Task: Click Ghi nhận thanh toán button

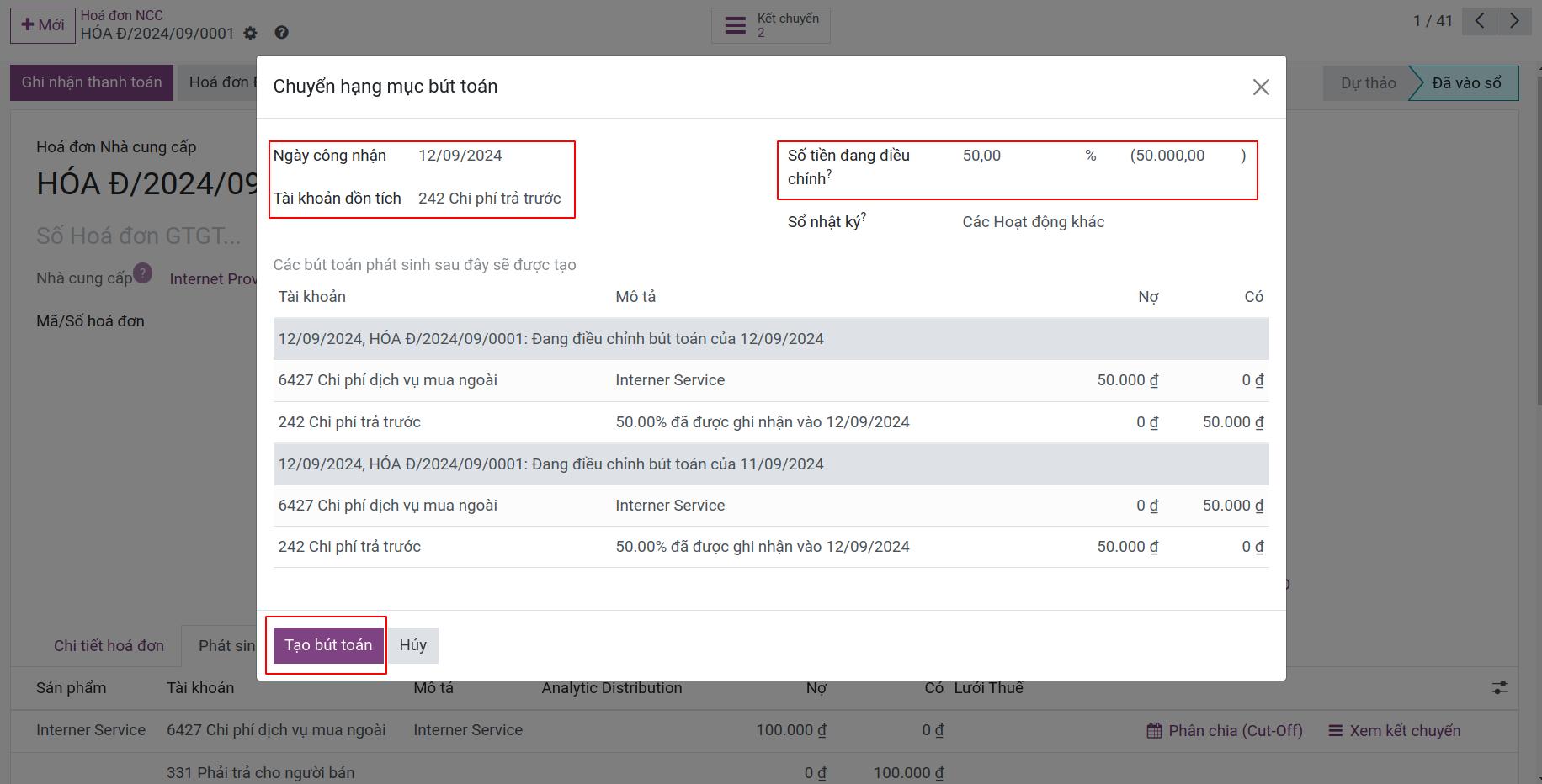Action: (x=92, y=82)
